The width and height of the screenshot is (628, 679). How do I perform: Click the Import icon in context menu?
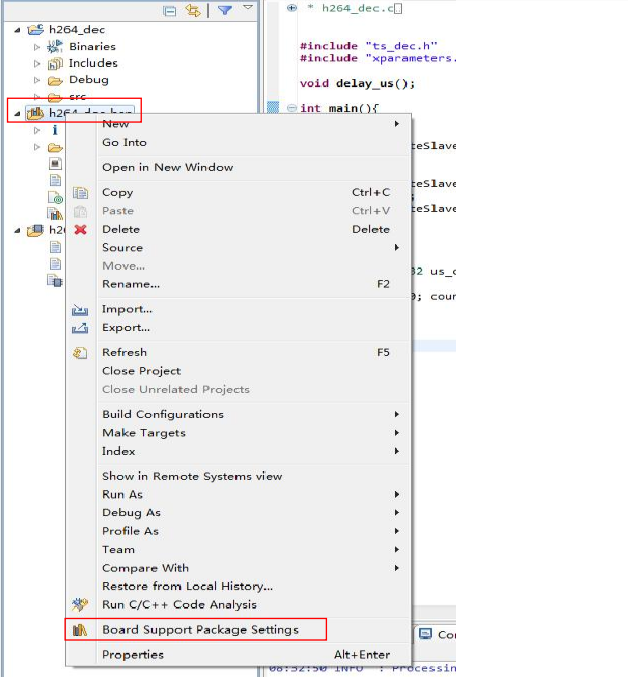[81, 310]
